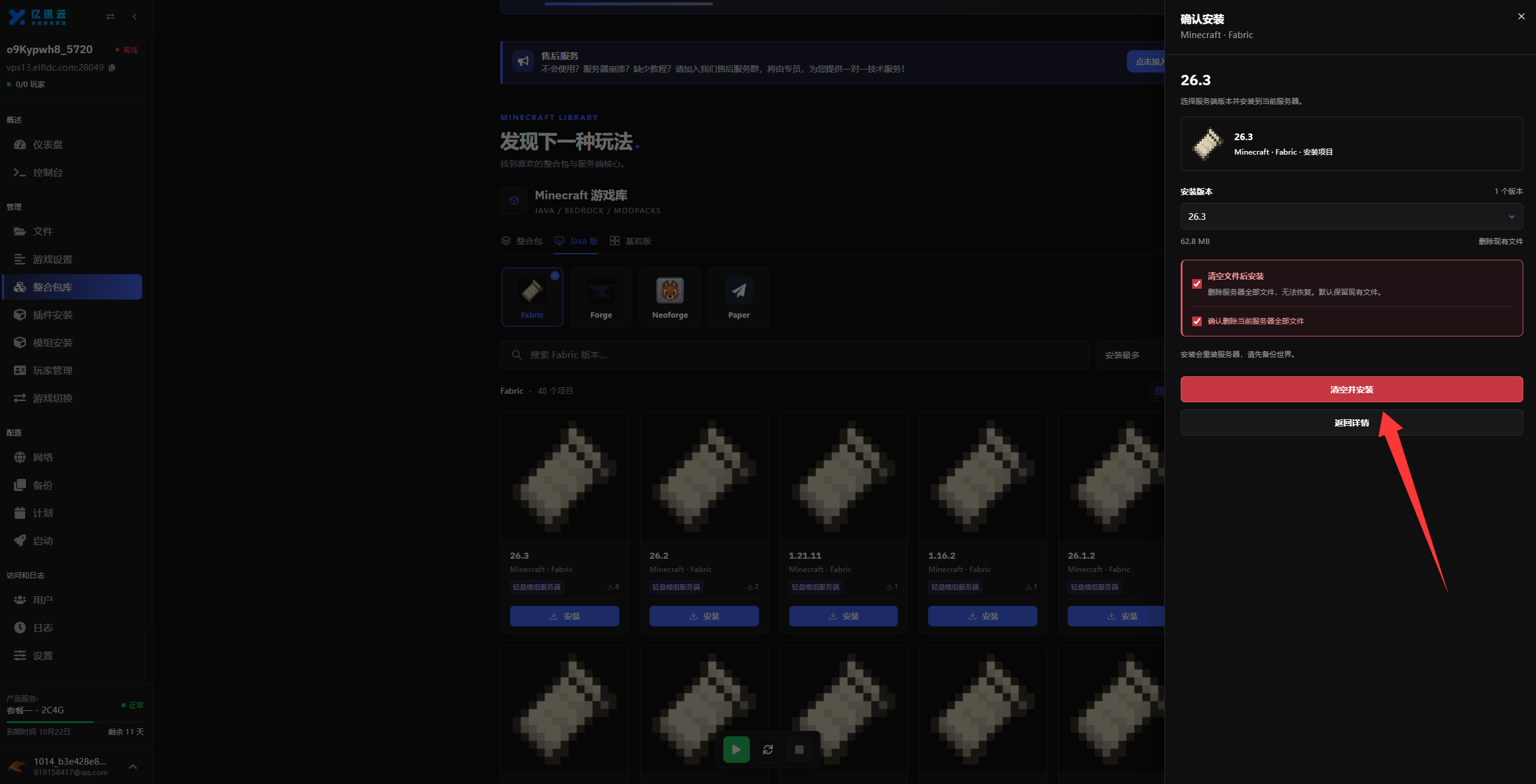Image resolution: width=1536 pixels, height=784 pixels.
Task: Open the 控制台 console page
Action: pyautogui.click(x=73, y=172)
